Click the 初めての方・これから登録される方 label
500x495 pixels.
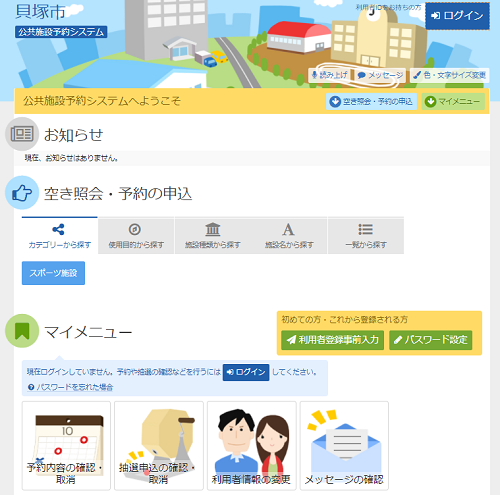[x=345, y=320]
